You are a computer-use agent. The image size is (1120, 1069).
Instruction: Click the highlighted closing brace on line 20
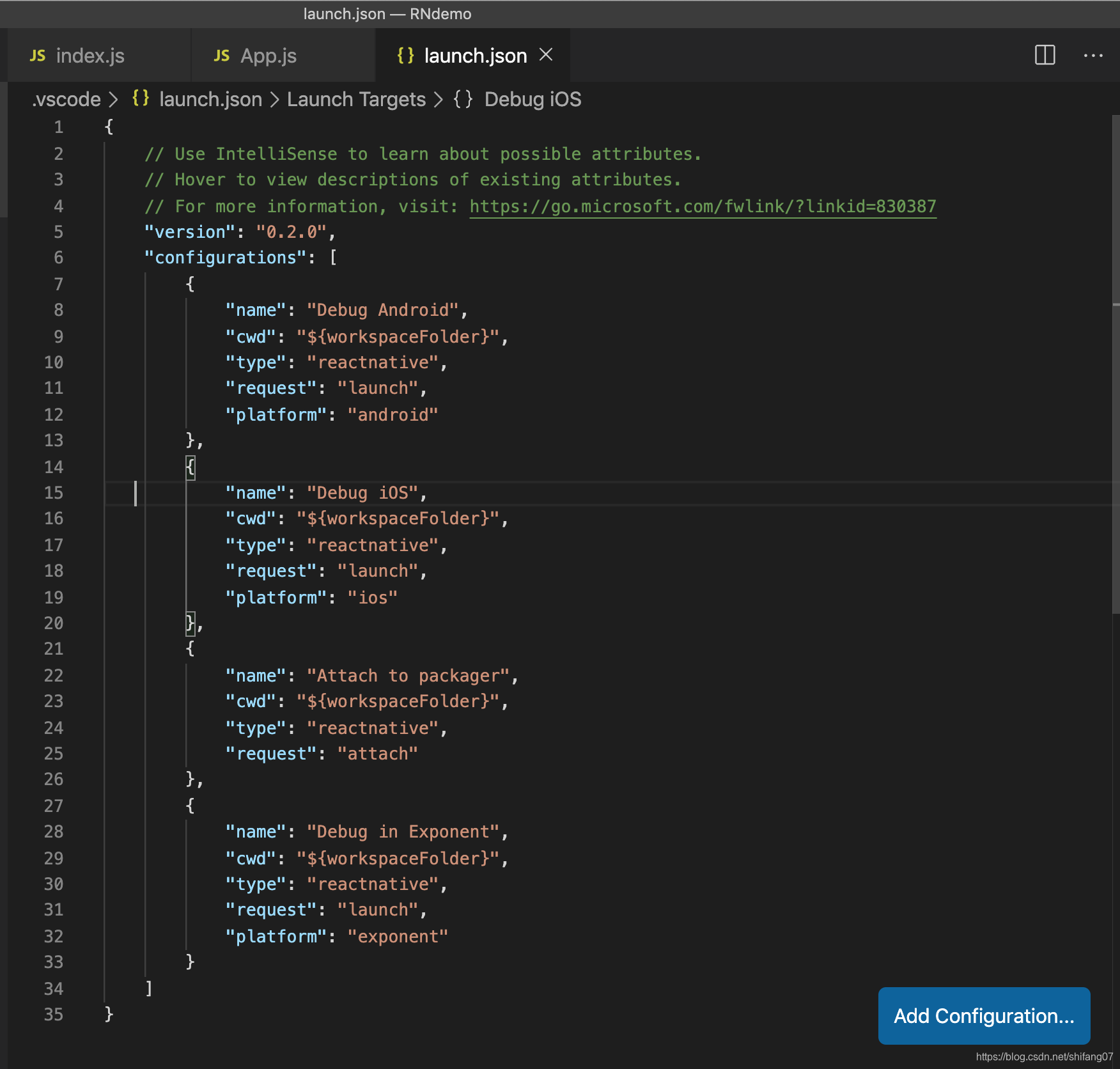(190, 623)
